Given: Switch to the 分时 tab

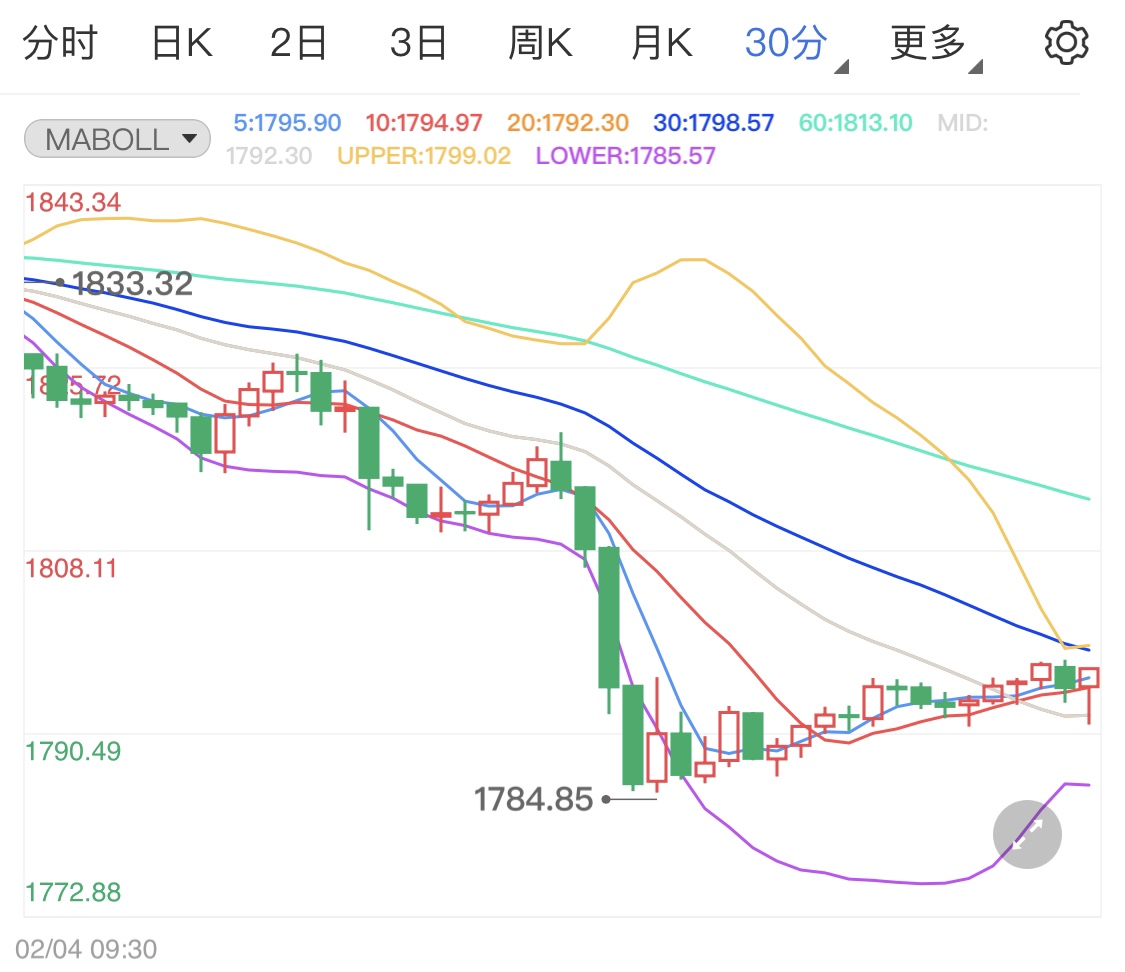Looking at the screenshot, I should (62, 41).
